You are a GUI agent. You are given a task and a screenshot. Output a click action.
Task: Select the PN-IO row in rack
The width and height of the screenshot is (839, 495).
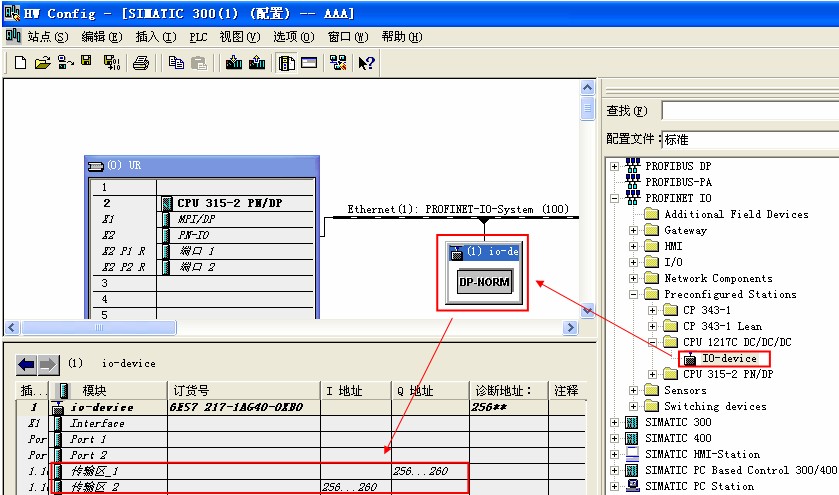coord(202,235)
